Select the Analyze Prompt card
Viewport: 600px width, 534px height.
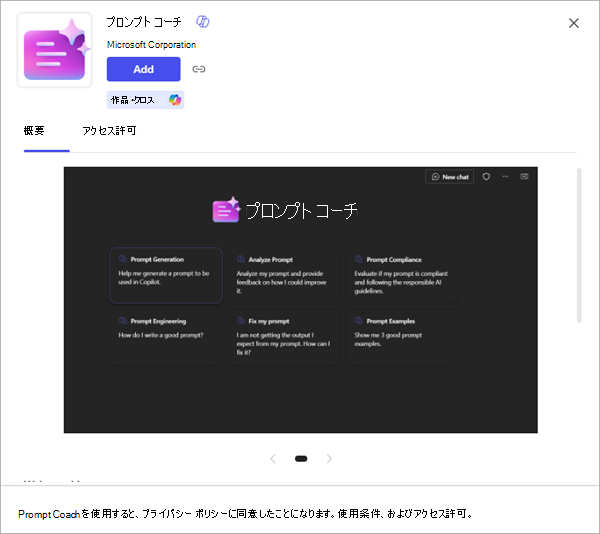coord(284,276)
